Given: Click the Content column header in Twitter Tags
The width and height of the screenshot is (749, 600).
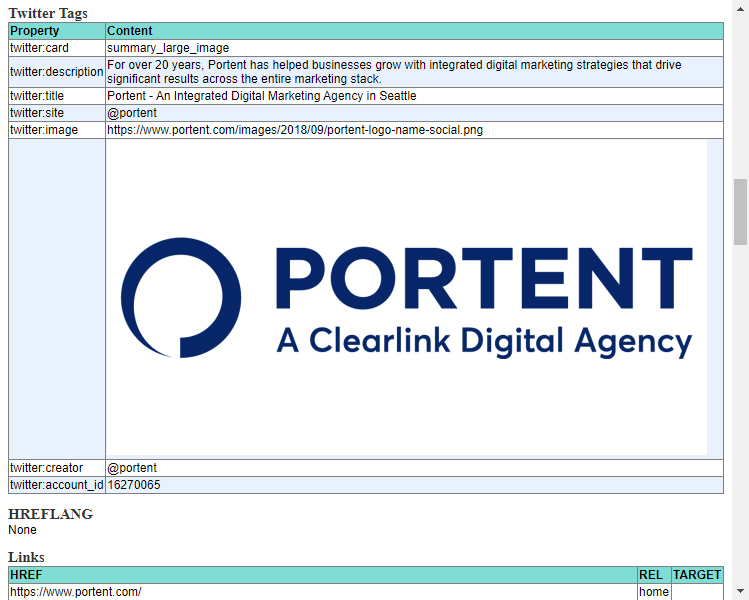Looking at the screenshot, I should coord(414,31).
